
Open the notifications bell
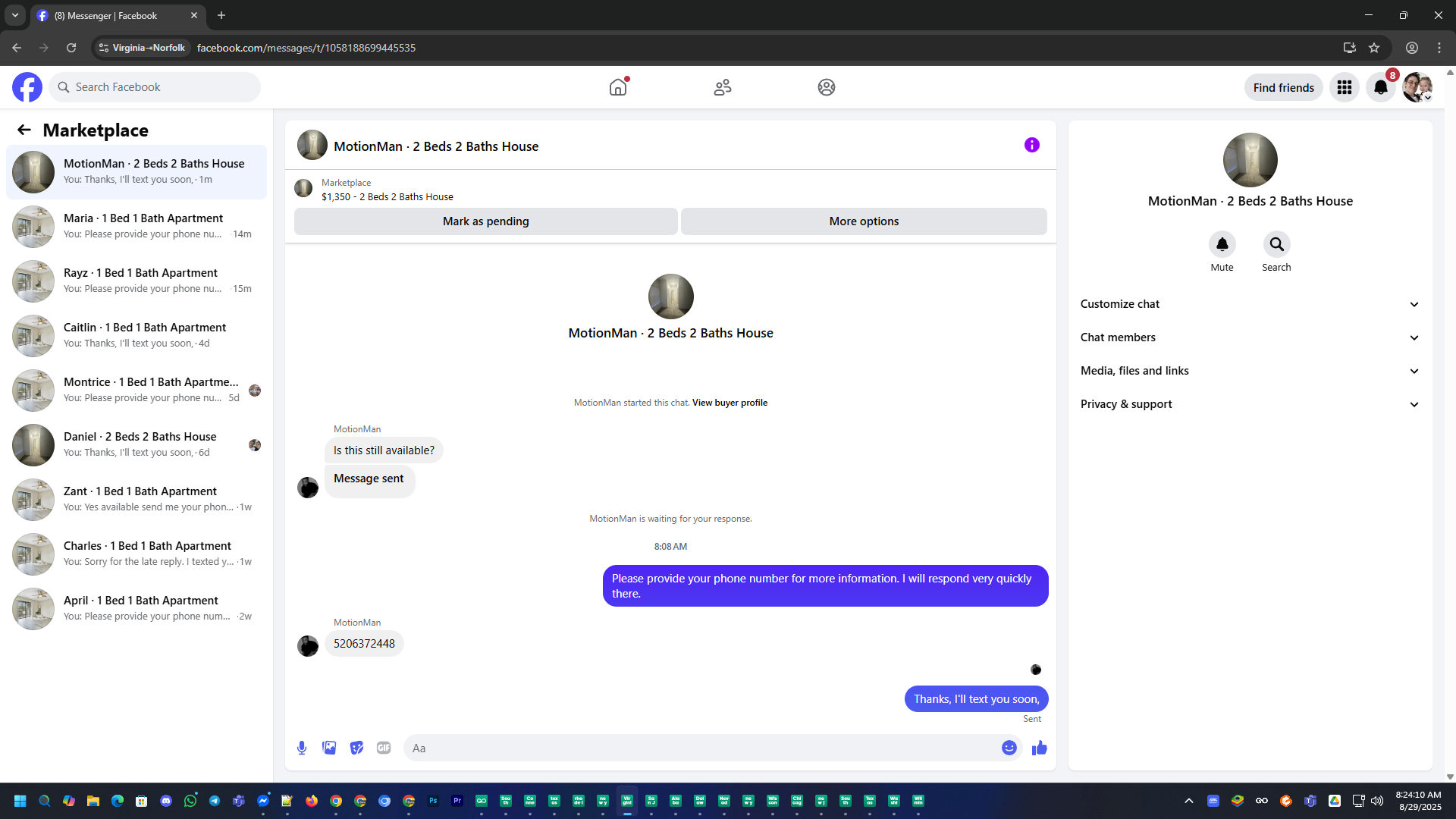click(1380, 87)
